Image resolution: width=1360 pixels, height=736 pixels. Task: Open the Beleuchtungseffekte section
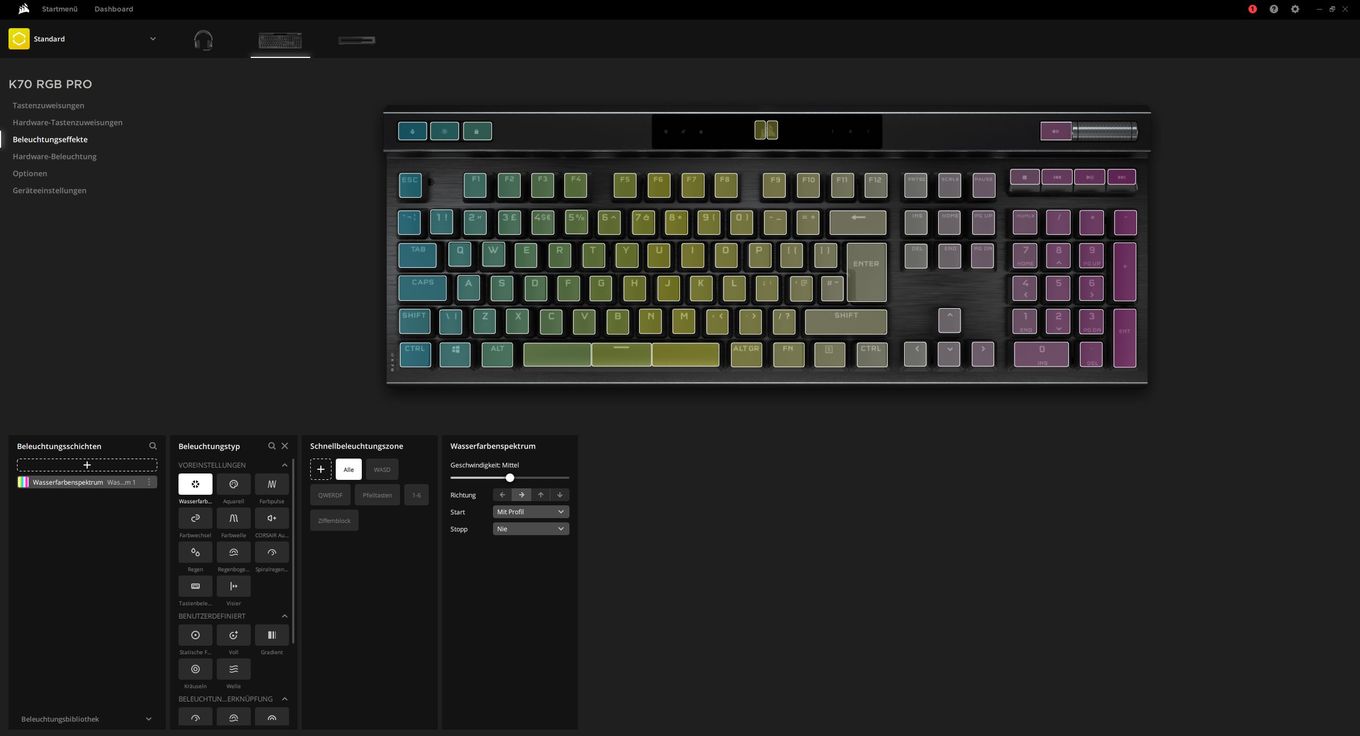point(50,139)
